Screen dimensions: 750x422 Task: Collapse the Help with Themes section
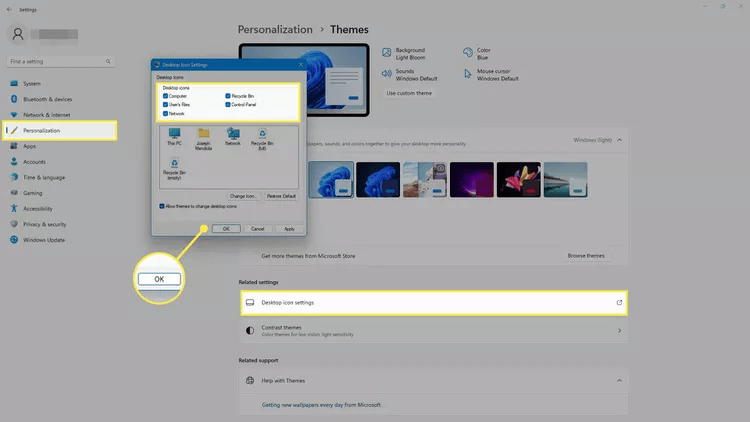[619, 381]
